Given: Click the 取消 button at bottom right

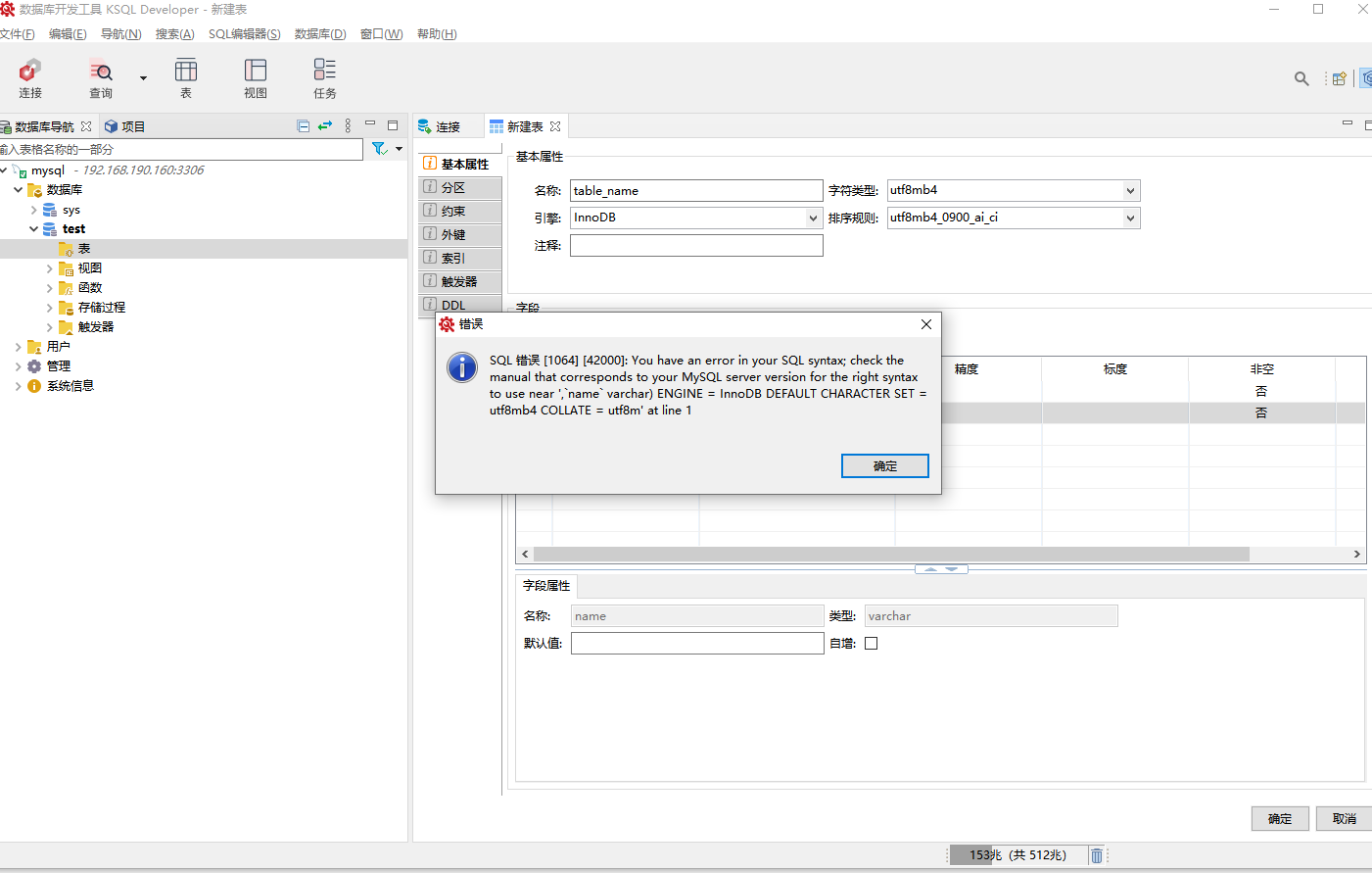Looking at the screenshot, I should coord(1344,818).
